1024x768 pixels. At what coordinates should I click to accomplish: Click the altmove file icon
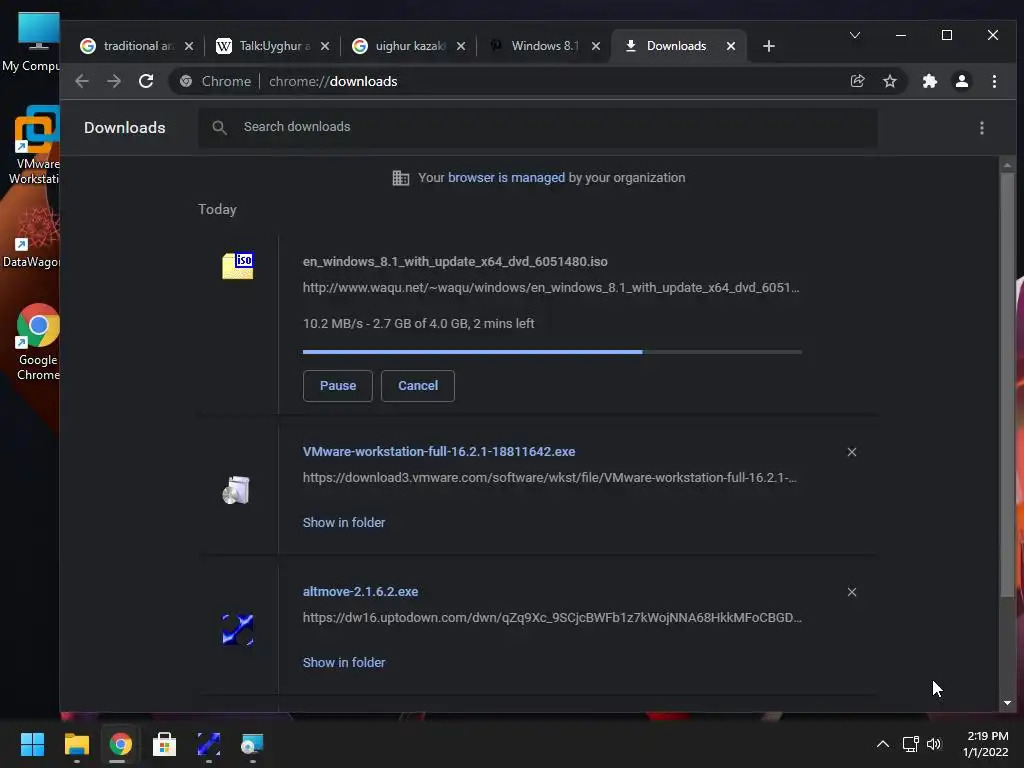point(238,630)
